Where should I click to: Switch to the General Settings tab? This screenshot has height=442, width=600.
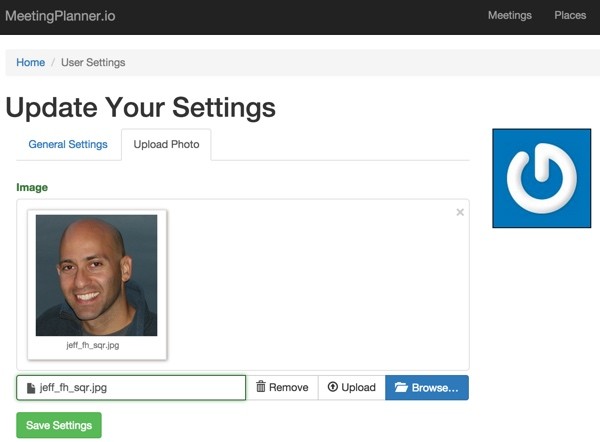(x=68, y=144)
